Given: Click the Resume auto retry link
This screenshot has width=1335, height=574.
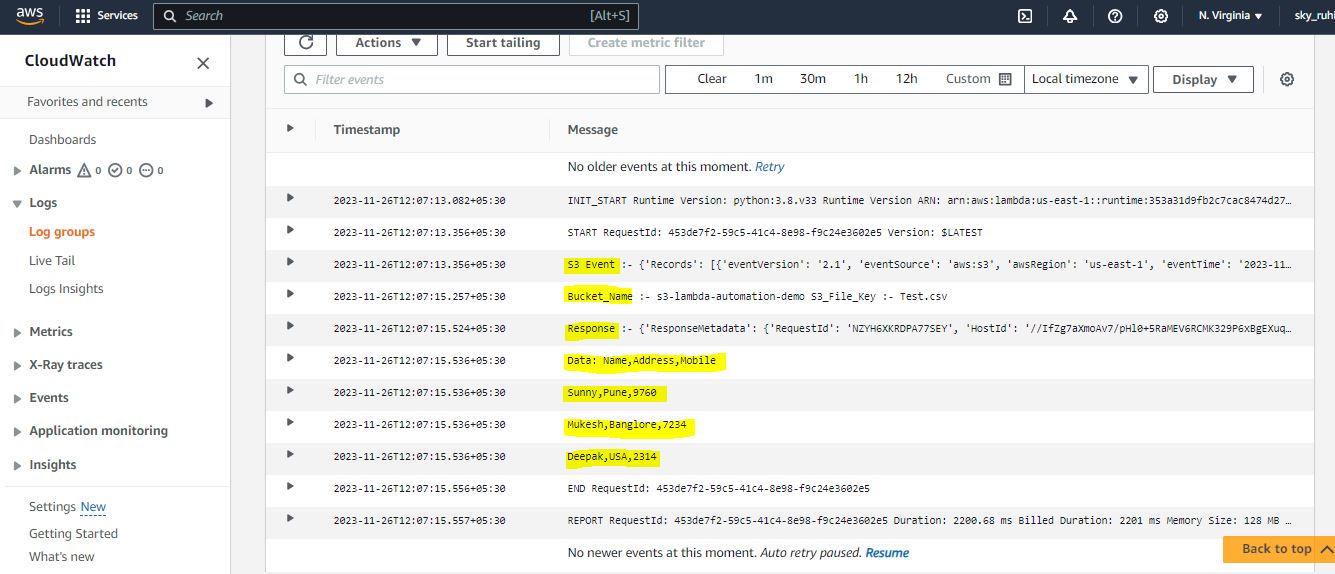Looking at the screenshot, I should click(x=887, y=552).
